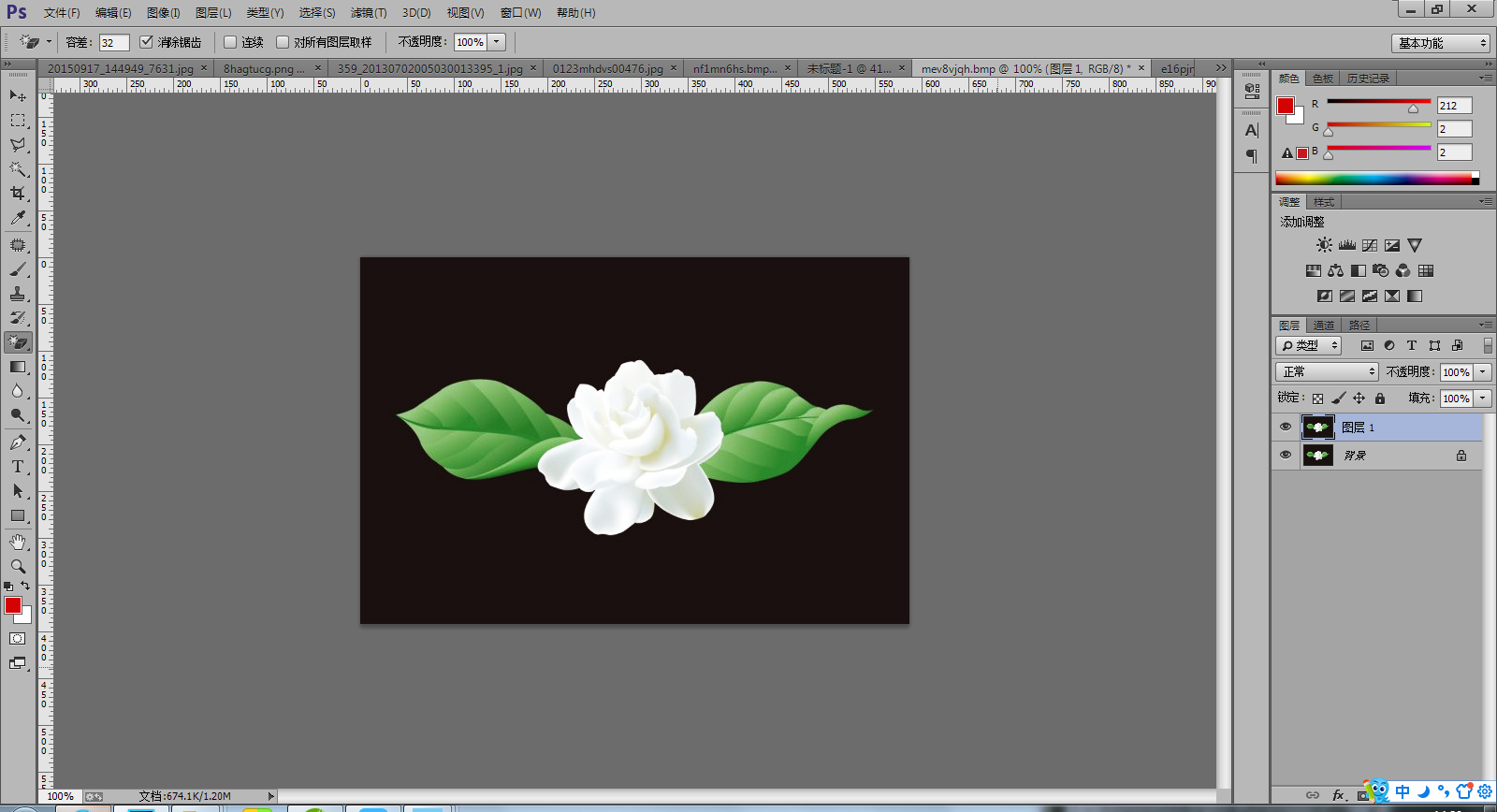This screenshot has height=812, width=1497.
Task: Open the Character panel icon
Action: [x=1252, y=130]
